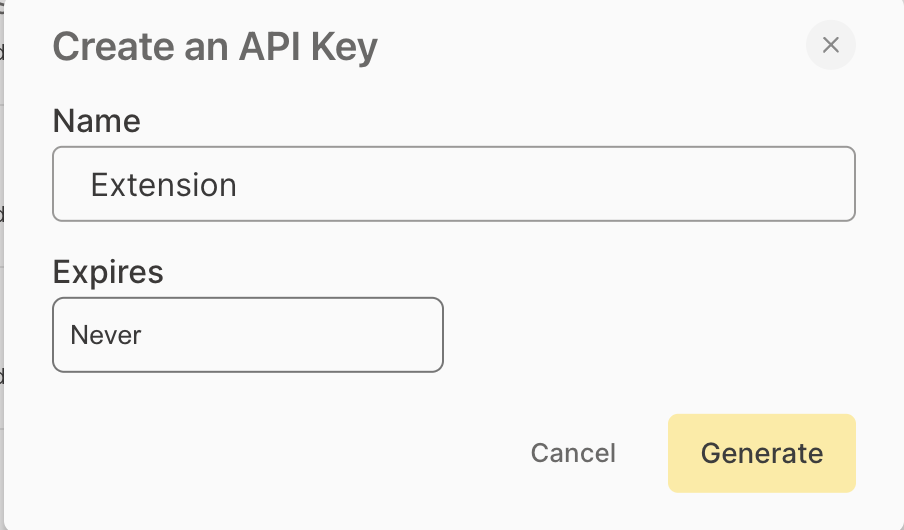Click the "Extension" text in the Name field
Screen dimensions: 904x530
pos(163,185)
